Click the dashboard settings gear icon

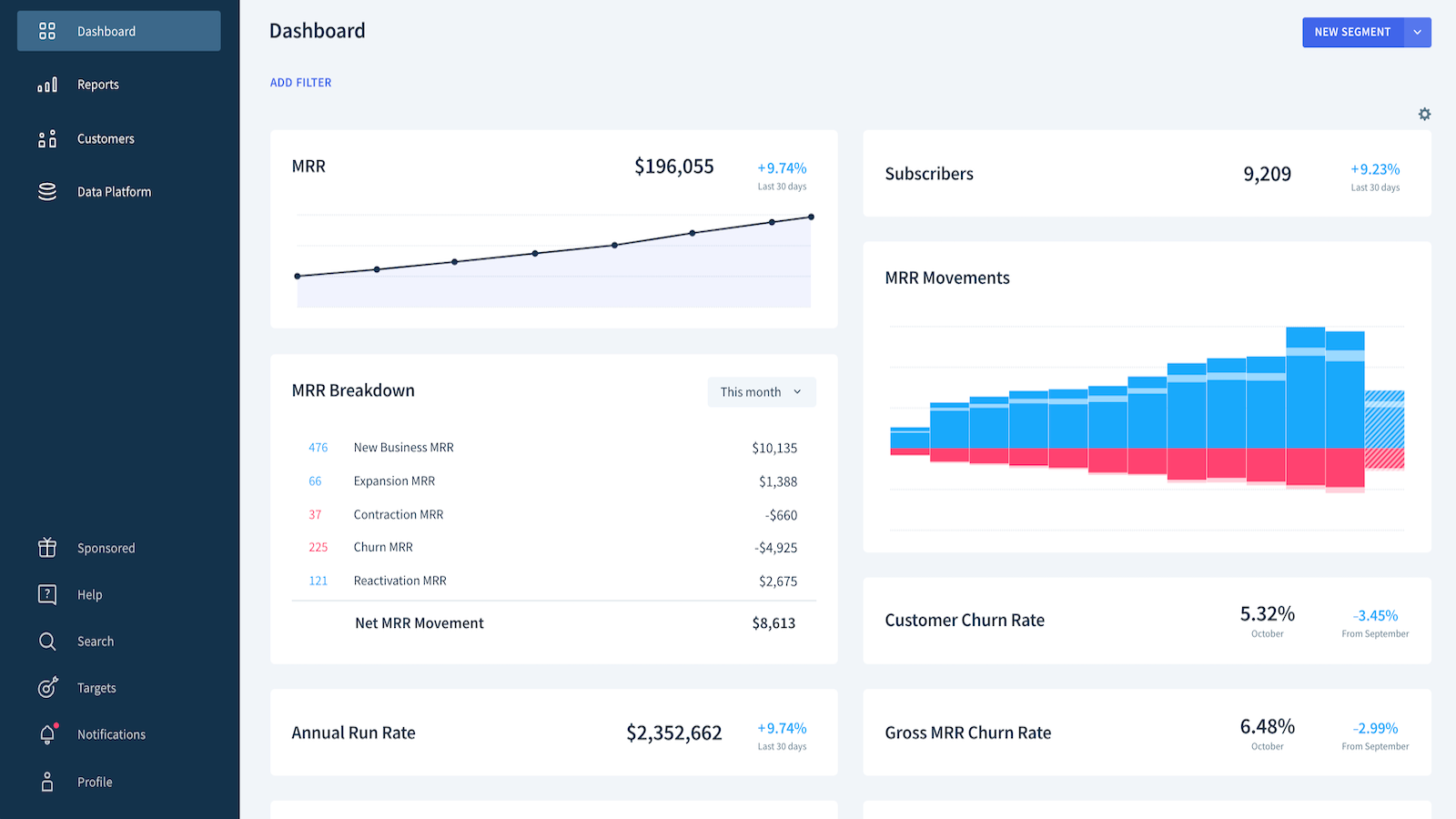coord(1424,114)
